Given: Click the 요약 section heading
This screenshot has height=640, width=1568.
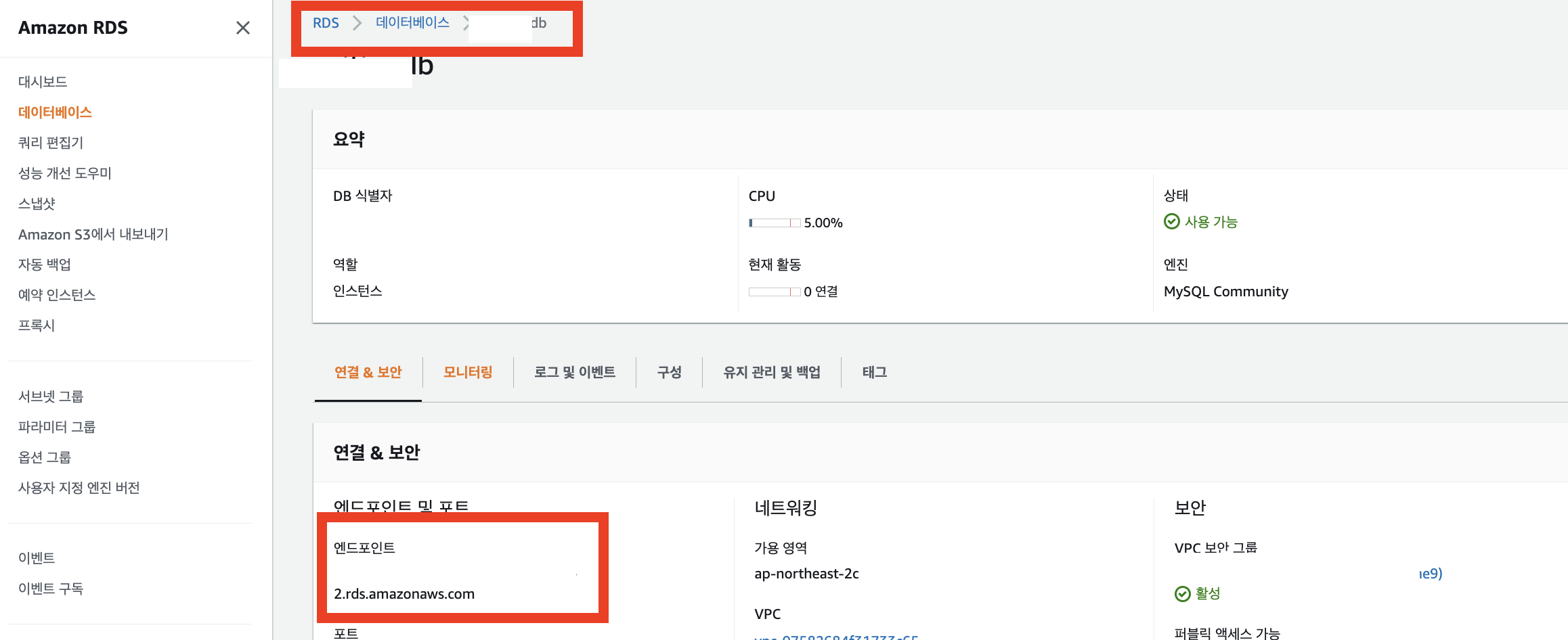Looking at the screenshot, I should 349,139.
